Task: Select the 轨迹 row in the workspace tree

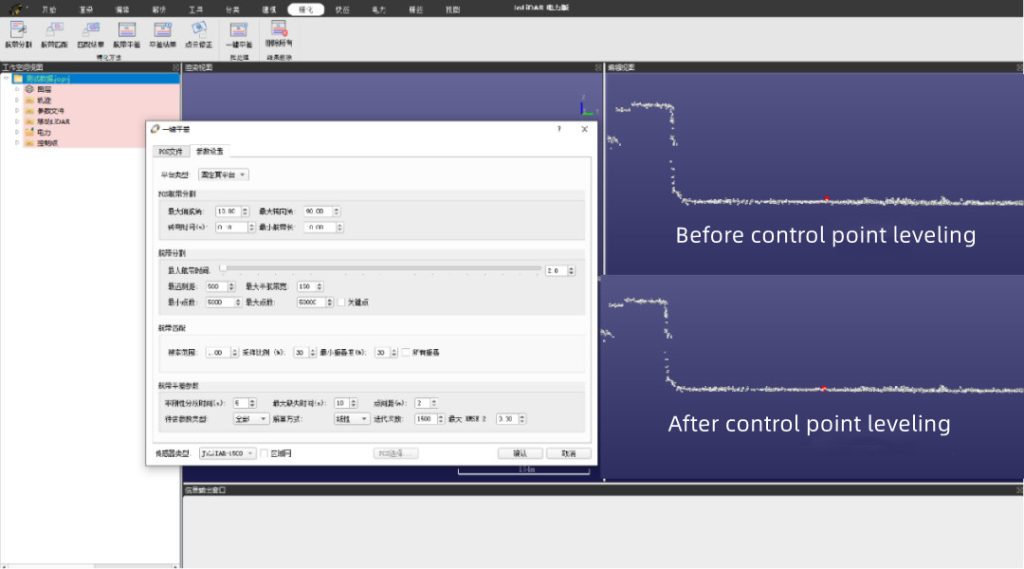Action: [x=101, y=100]
